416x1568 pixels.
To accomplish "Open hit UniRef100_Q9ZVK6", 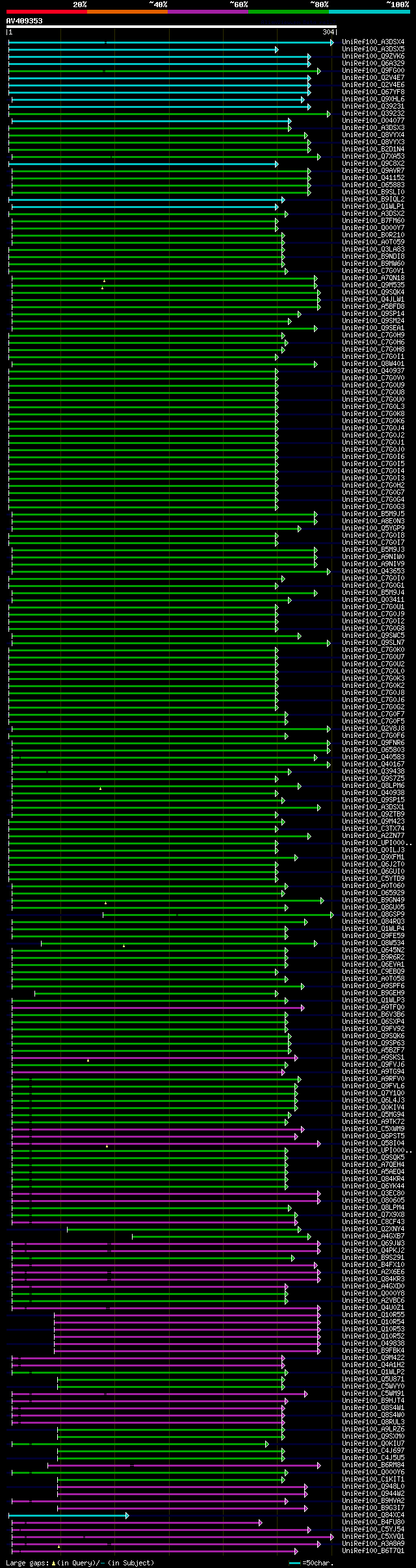I will (373, 57).
